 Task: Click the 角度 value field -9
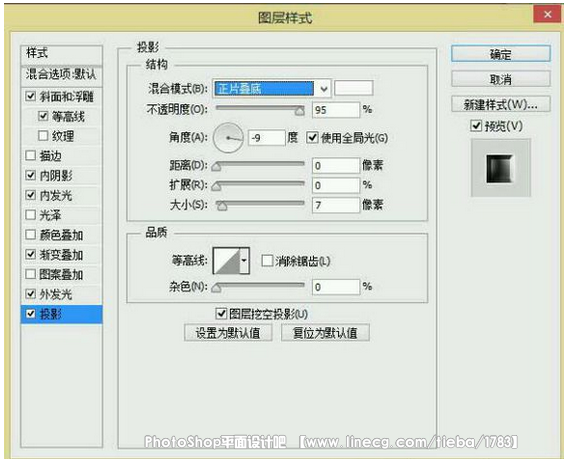pos(266,138)
